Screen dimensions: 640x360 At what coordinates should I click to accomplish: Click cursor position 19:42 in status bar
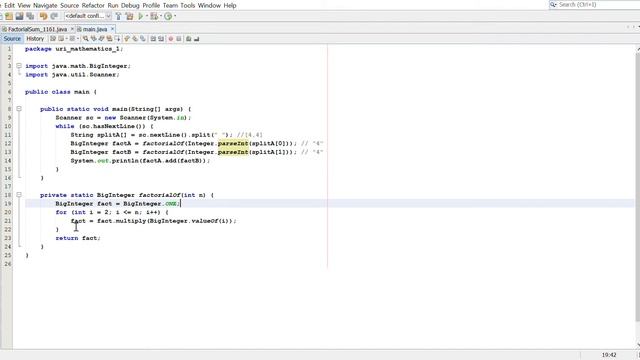click(x=609, y=355)
